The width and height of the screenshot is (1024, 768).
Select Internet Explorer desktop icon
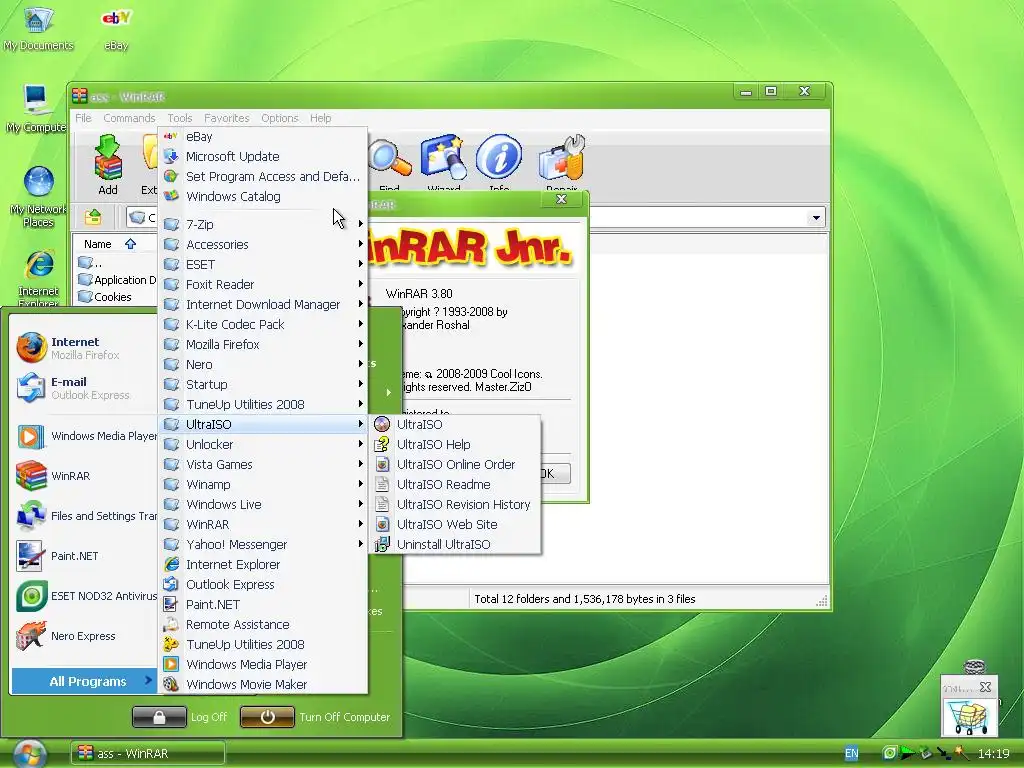pos(39,278)
